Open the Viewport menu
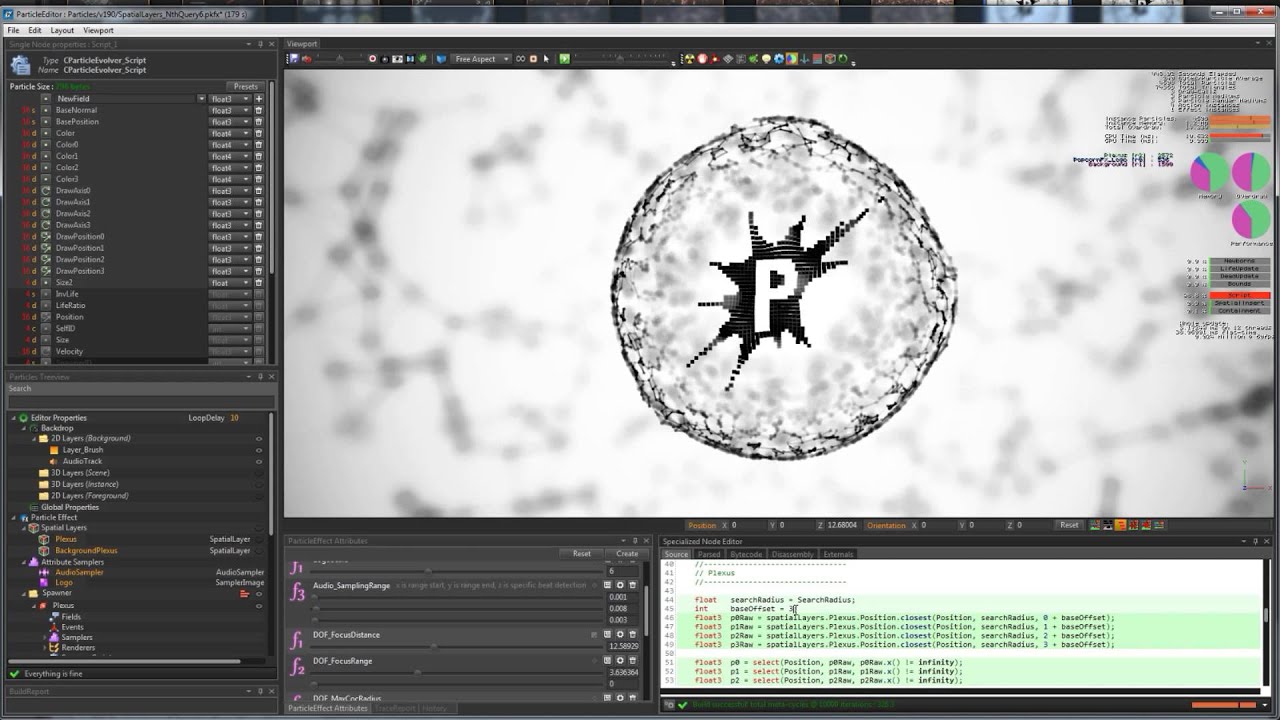 98,30
